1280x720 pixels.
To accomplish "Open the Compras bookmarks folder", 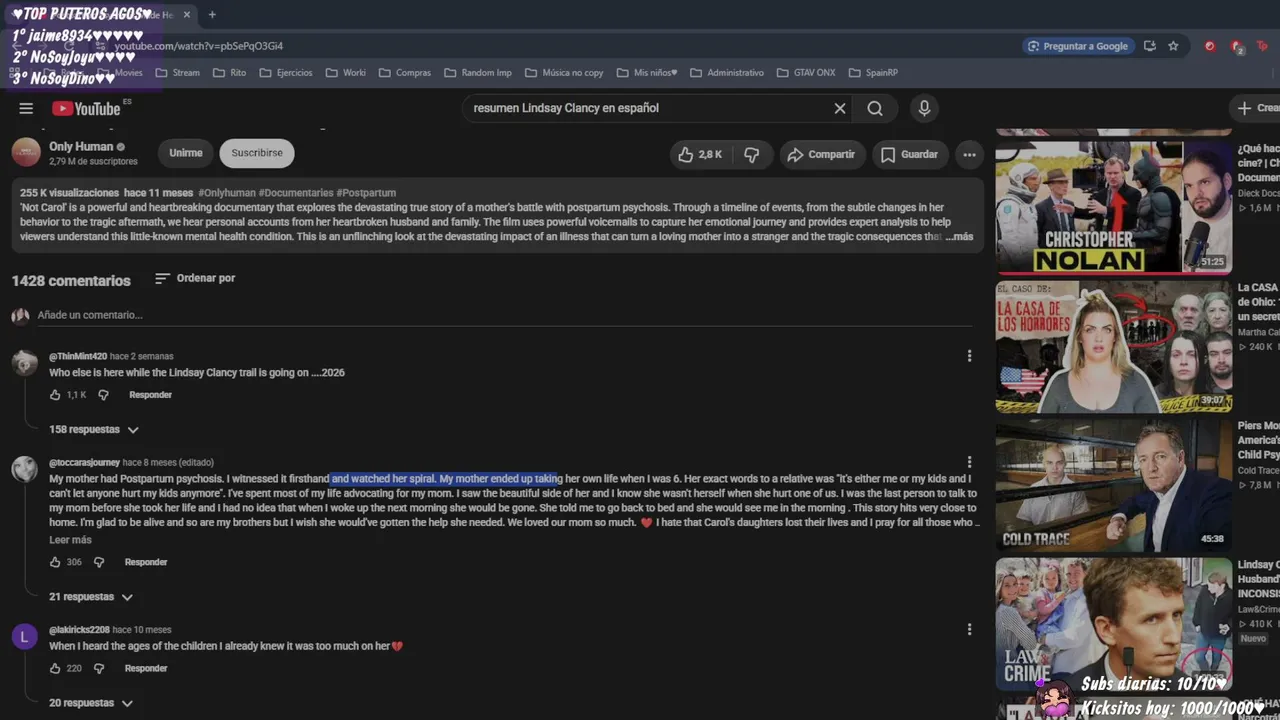I will click(x=404, y=73).
